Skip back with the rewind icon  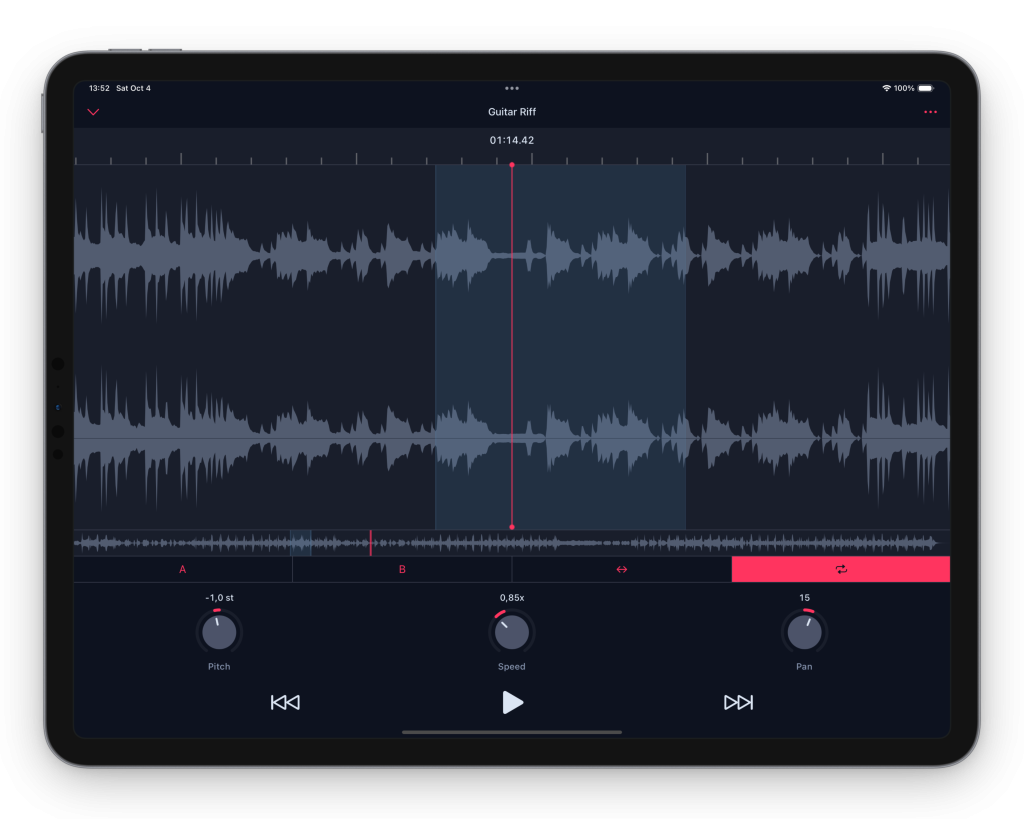click(x=285, y=703)
